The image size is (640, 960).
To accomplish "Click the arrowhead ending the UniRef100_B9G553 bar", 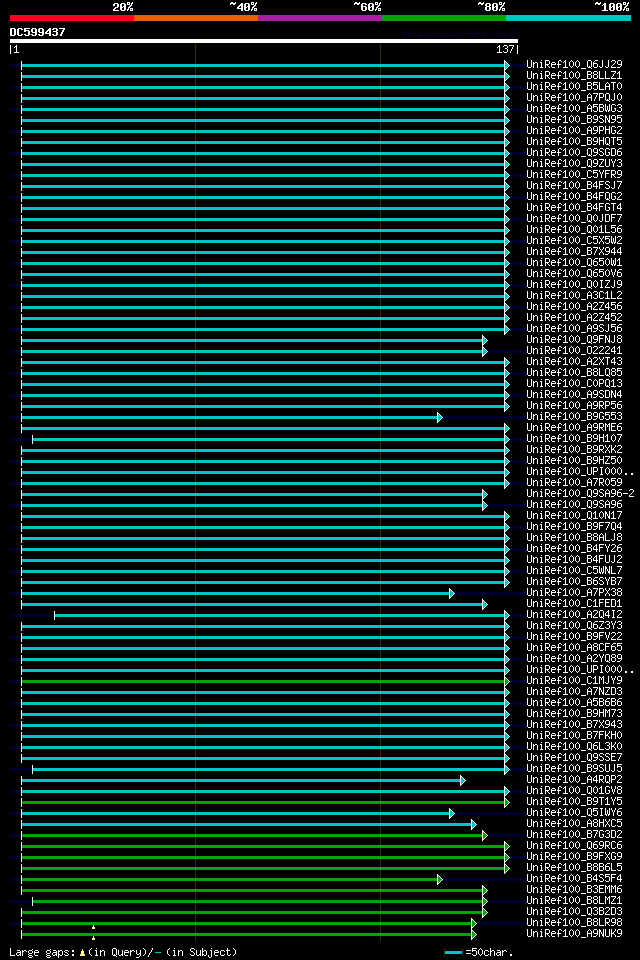I will [x=440, y=418].
